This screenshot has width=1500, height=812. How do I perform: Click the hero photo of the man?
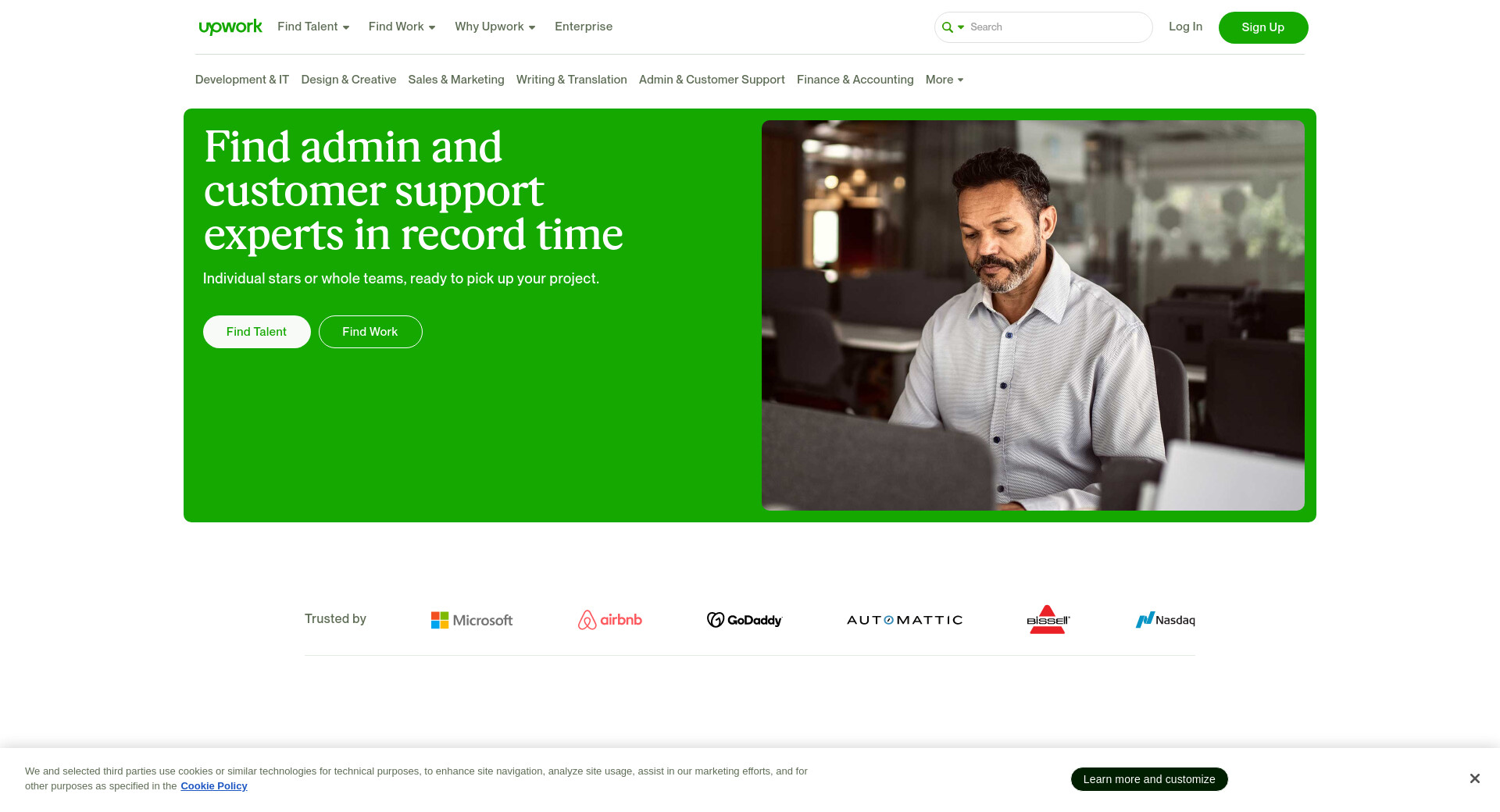click(x=1033, y=315)
